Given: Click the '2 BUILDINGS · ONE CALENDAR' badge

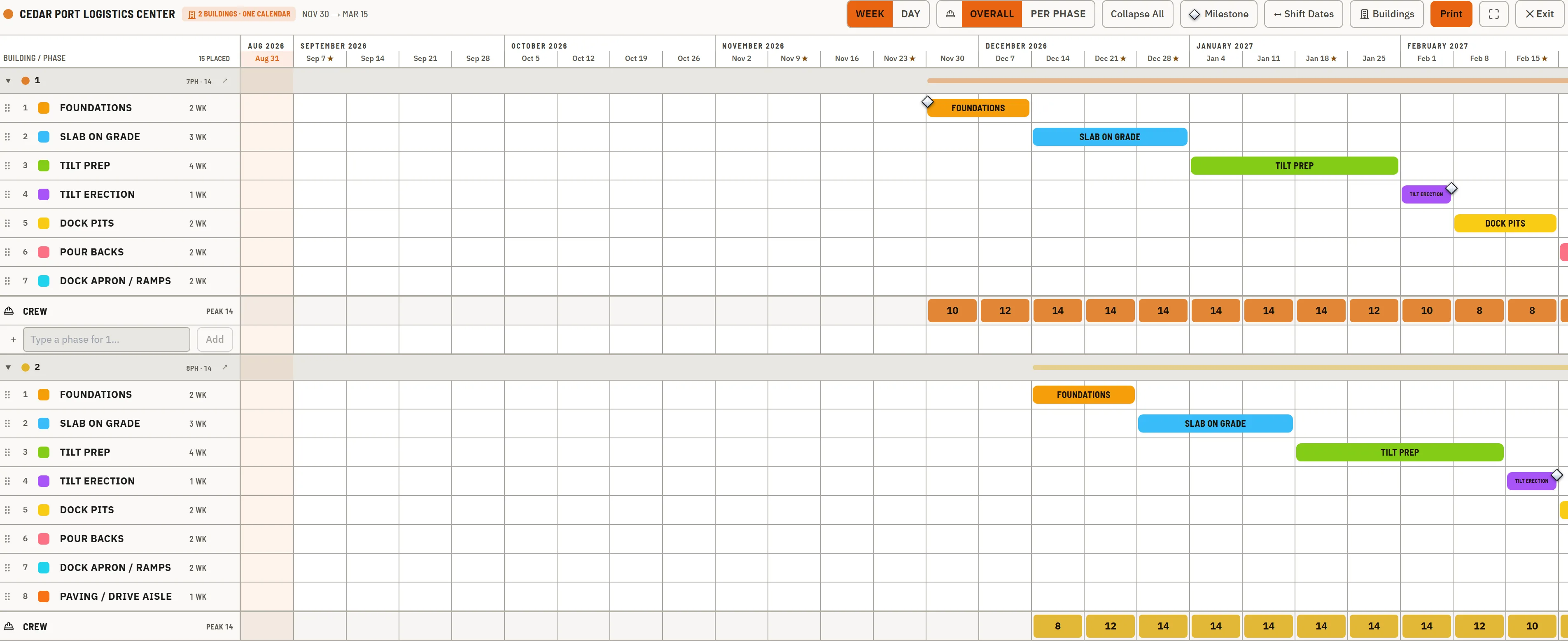Looking at the screenshot, I should tap(238, 14).
